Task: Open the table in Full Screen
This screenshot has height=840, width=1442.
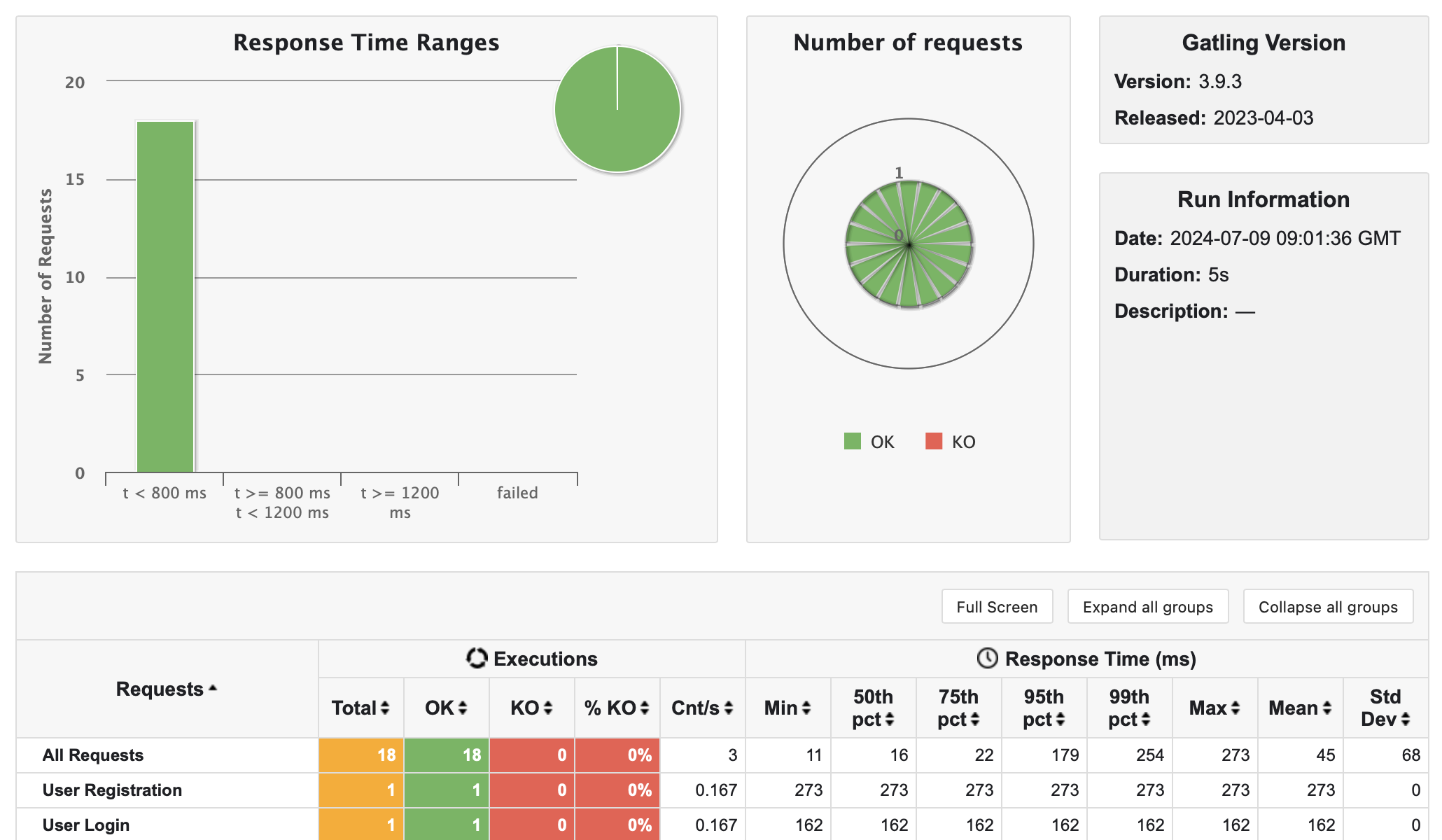Action: point(997,607)
